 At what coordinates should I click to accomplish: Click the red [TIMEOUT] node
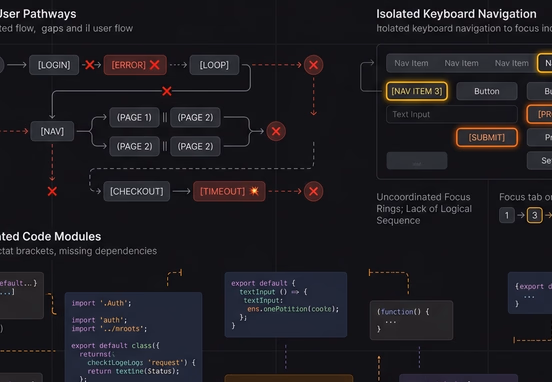[x=229, y=191]
